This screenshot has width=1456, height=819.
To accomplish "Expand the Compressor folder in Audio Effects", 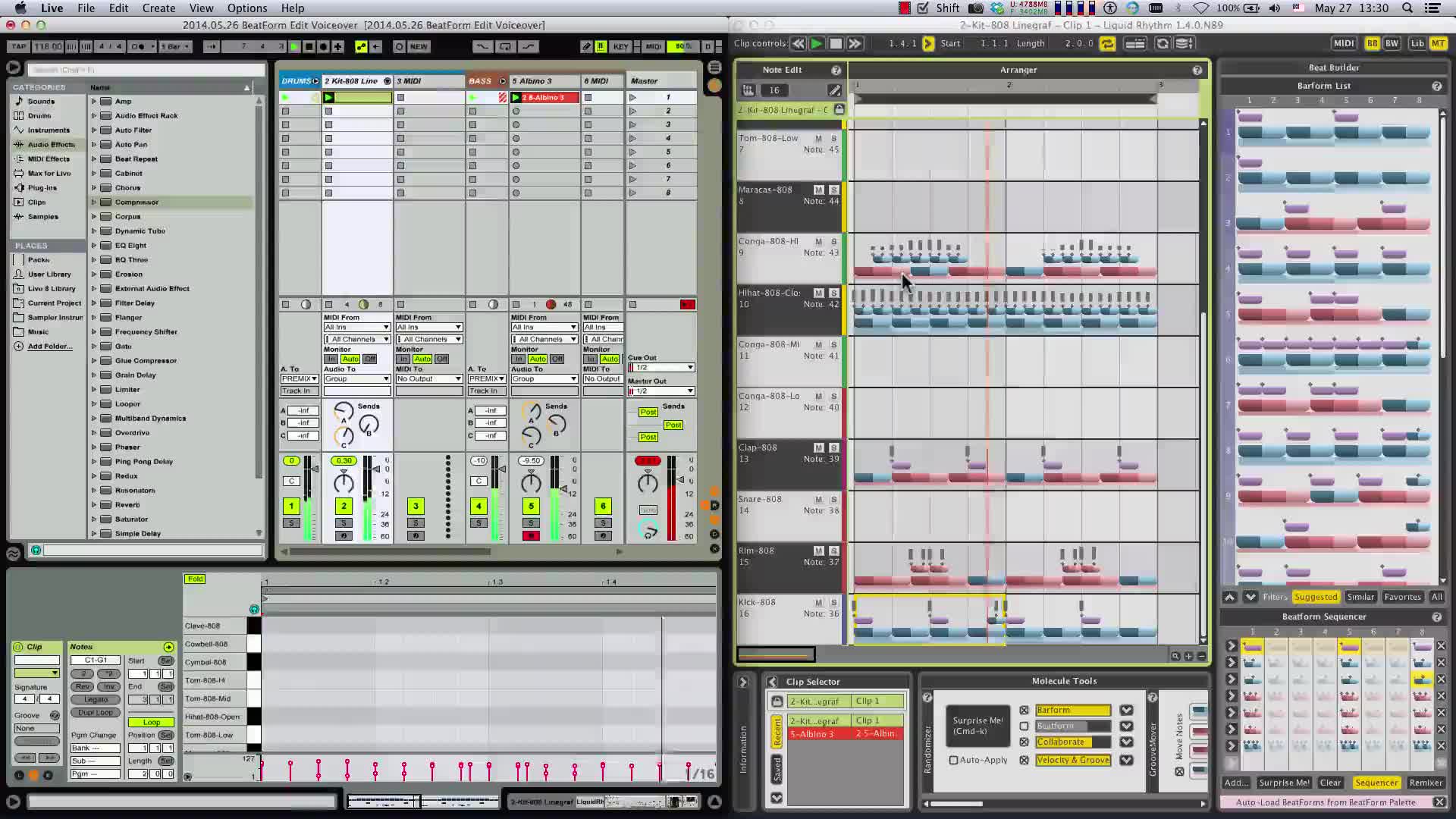I will 94,202.
